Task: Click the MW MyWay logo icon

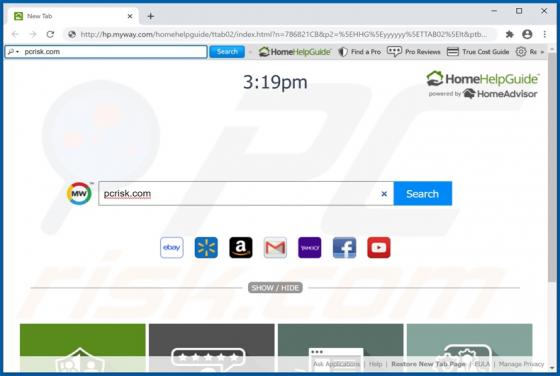Action: point(79,193)
